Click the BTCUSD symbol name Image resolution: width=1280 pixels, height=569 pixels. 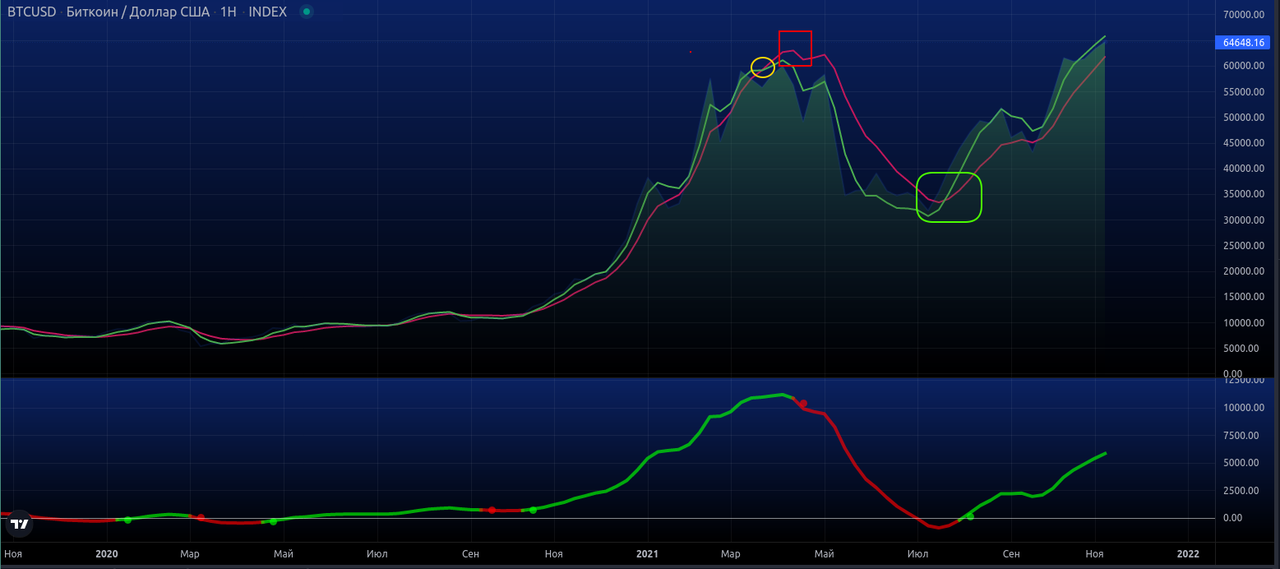pos(32,12)
